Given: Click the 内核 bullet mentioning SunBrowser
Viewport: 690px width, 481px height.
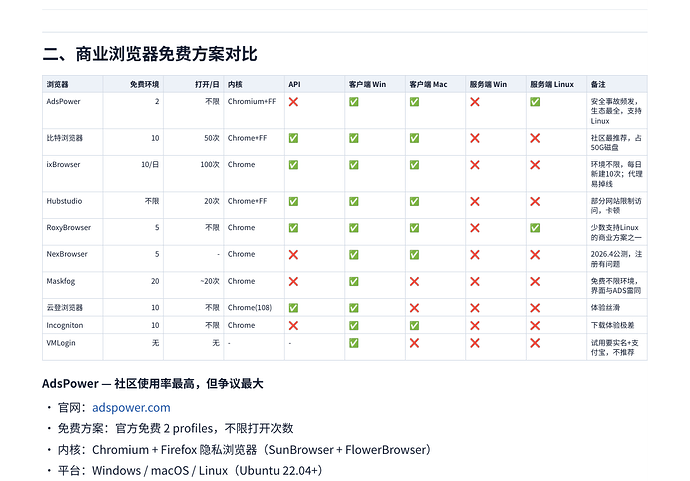Looking at the screenshot, I should (x=246, y=450).
